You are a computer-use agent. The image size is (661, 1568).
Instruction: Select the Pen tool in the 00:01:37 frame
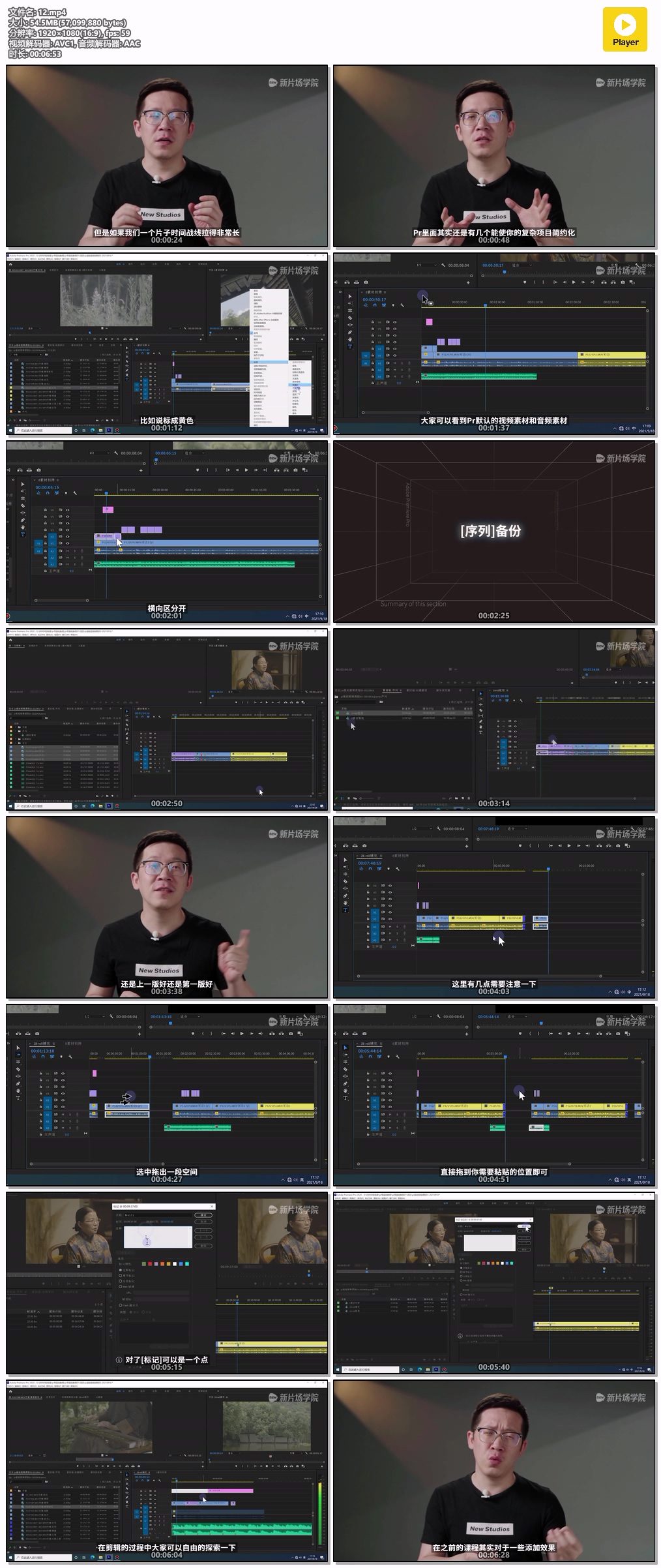(x=350, y=332)
